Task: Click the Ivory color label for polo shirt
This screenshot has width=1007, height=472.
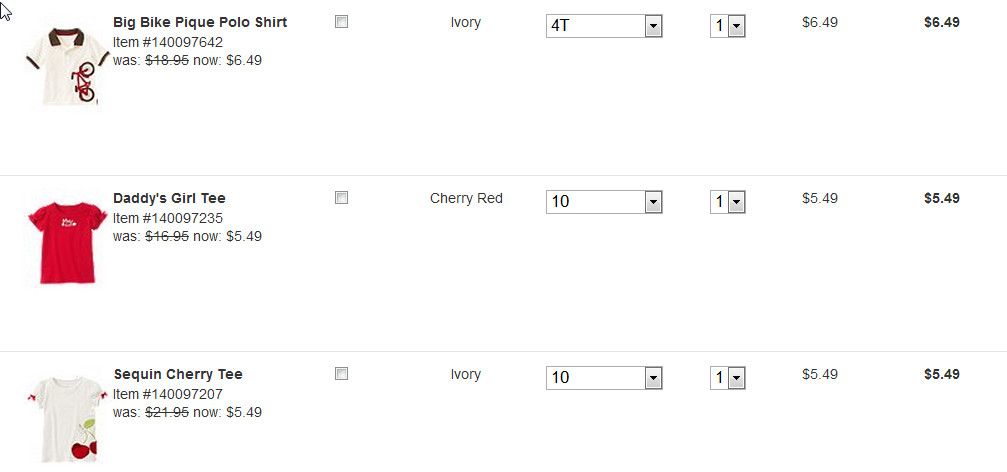Action: pyautogui.click(x=466, y=22)
